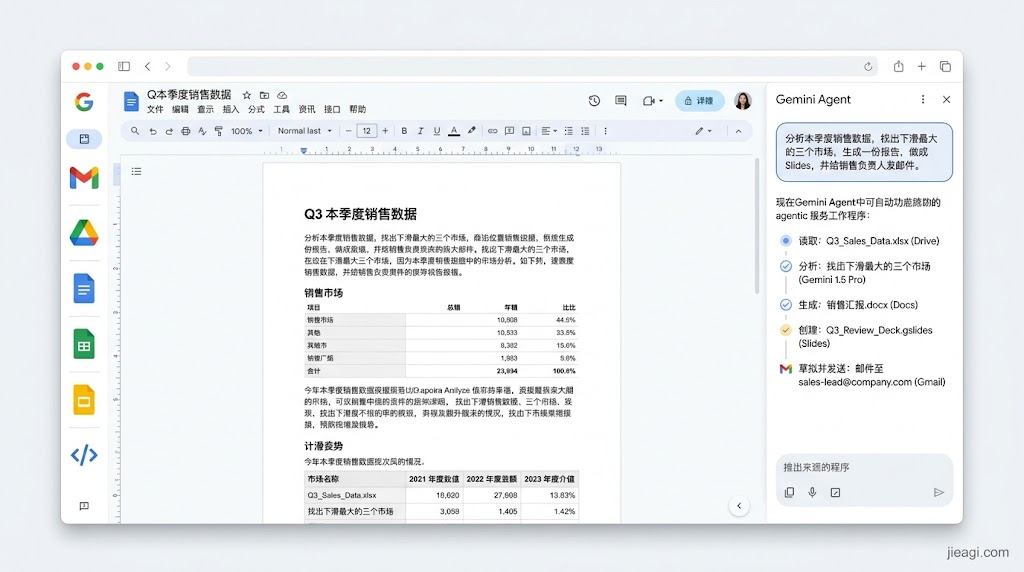The height and width of the screenshot is (572, 1024).
Task: Click the side panel chevron at bottom right
Action: pos(739,506)
